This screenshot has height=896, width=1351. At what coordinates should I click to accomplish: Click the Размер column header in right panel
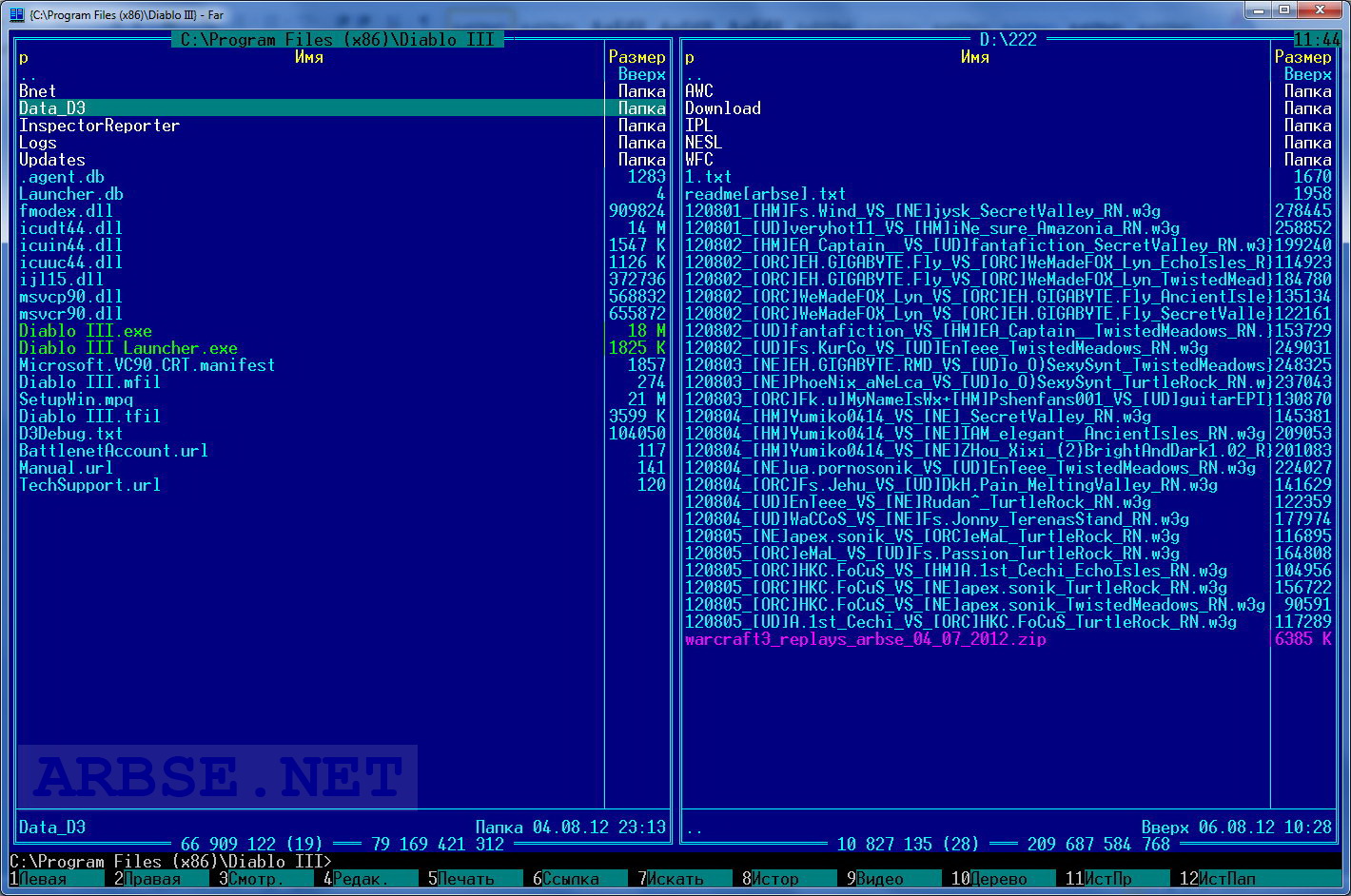tap(1303, 57)
